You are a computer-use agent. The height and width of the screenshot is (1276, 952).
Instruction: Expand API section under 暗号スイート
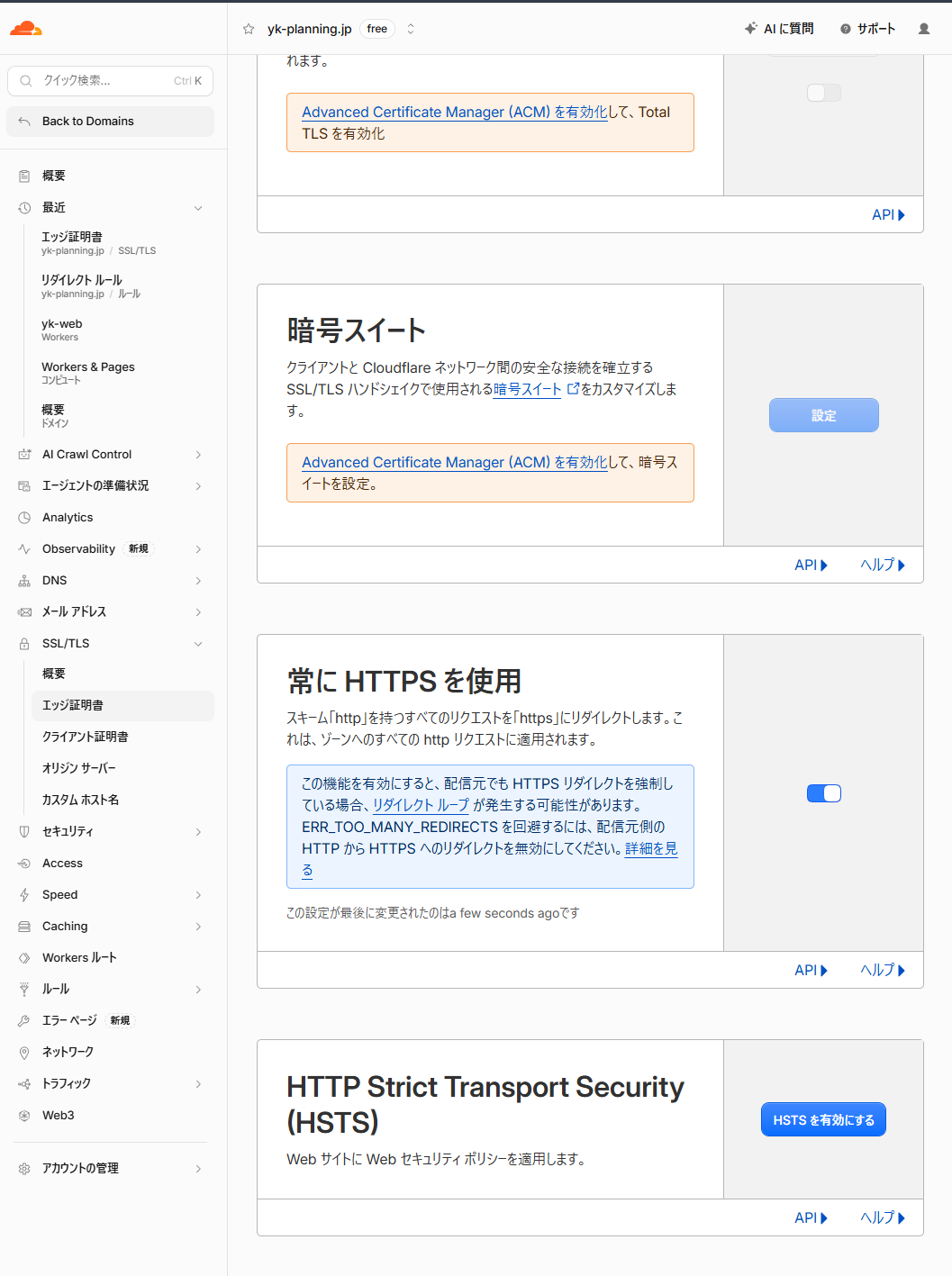(811, 565)
